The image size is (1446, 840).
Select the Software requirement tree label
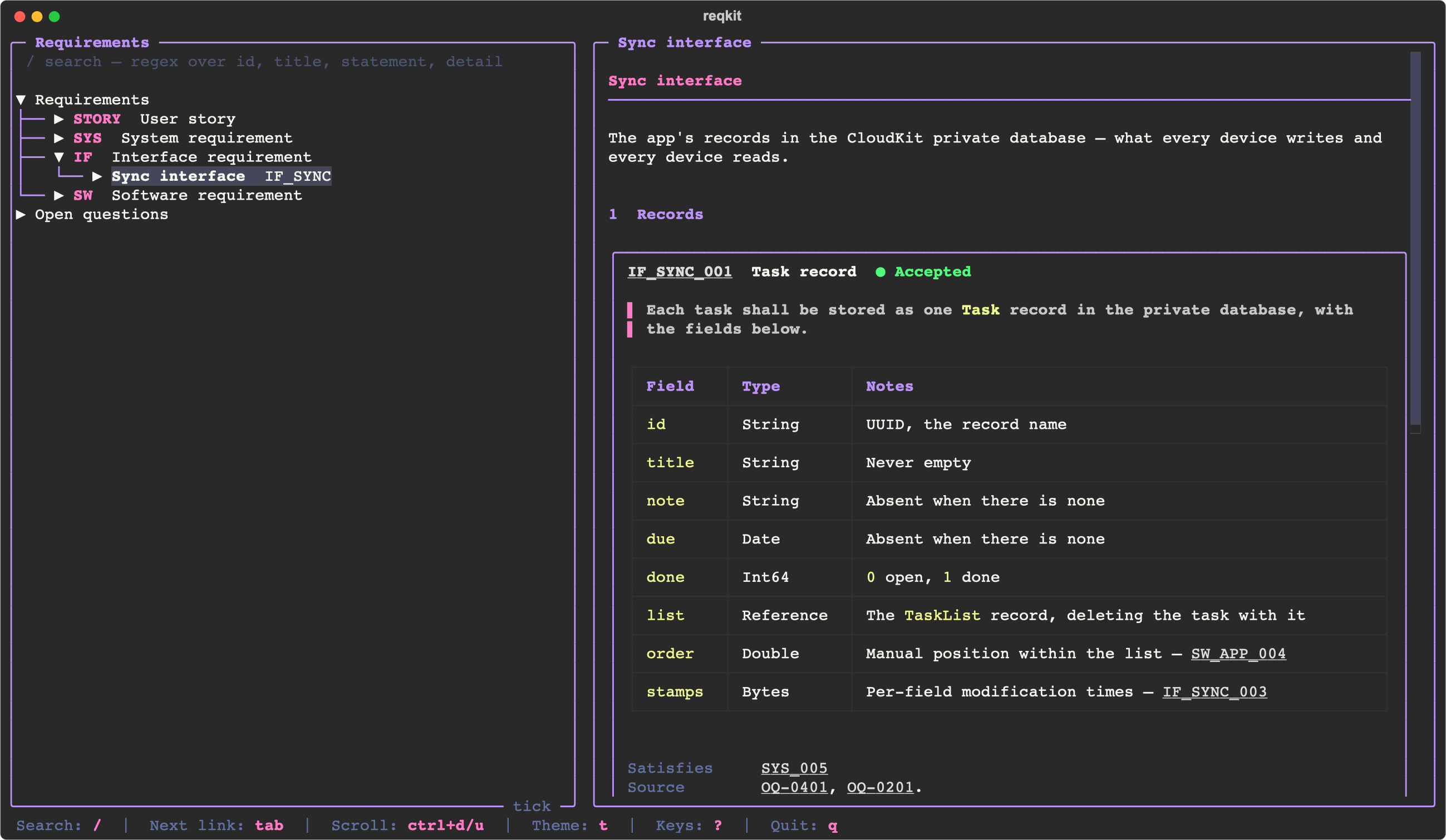pos(206,195)
